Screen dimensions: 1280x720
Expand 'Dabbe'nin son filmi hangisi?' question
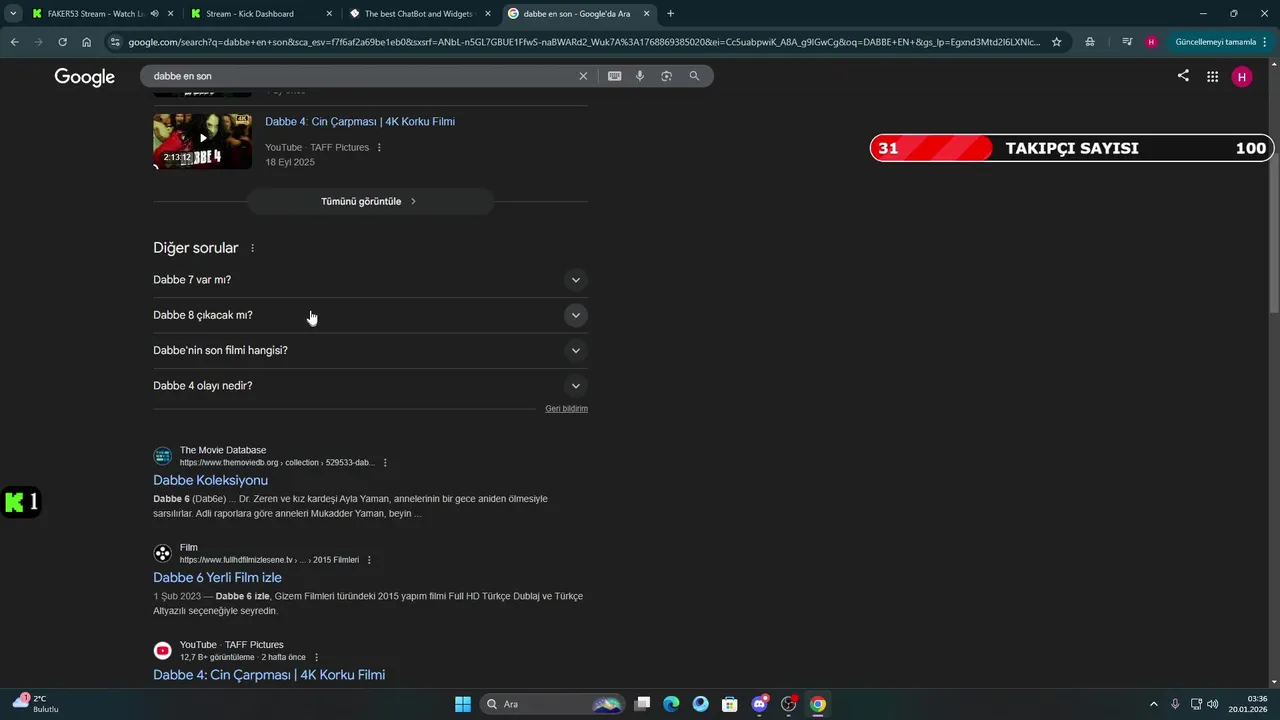[370, 350]
